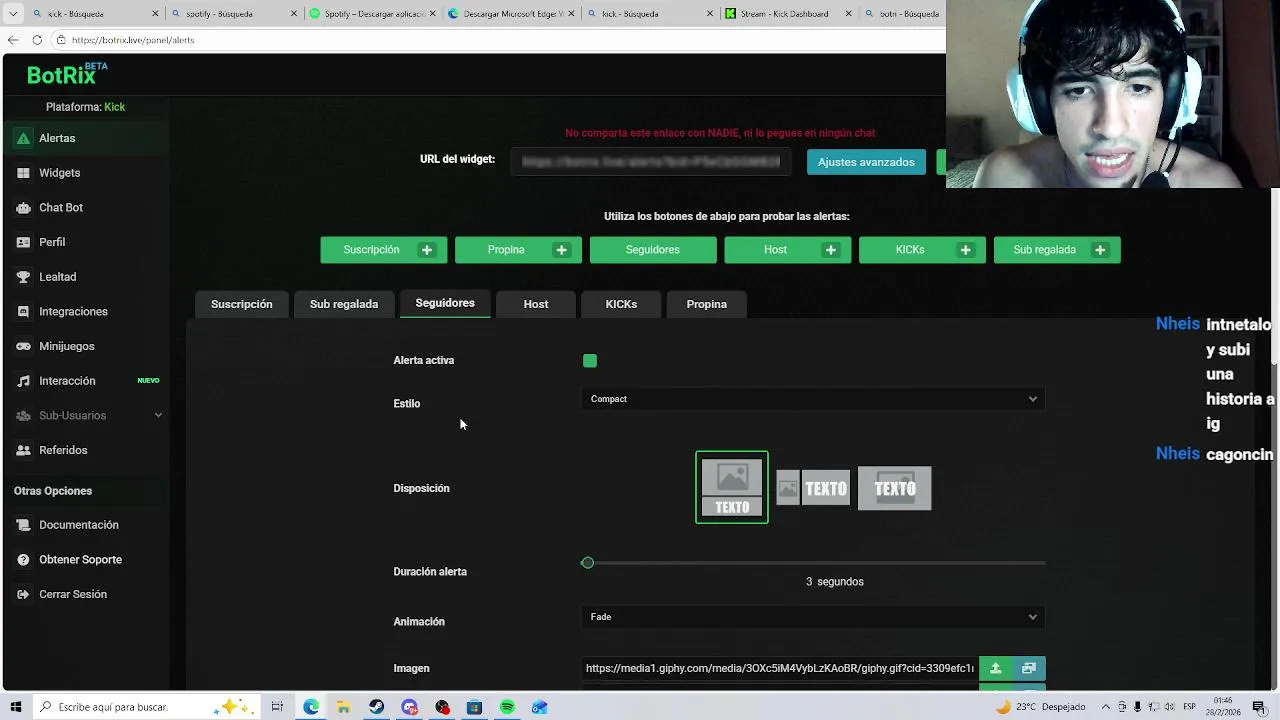Open the Chat Bot sidebar icon
Viewport: 1280px width, 720px height.
[23, 208]
